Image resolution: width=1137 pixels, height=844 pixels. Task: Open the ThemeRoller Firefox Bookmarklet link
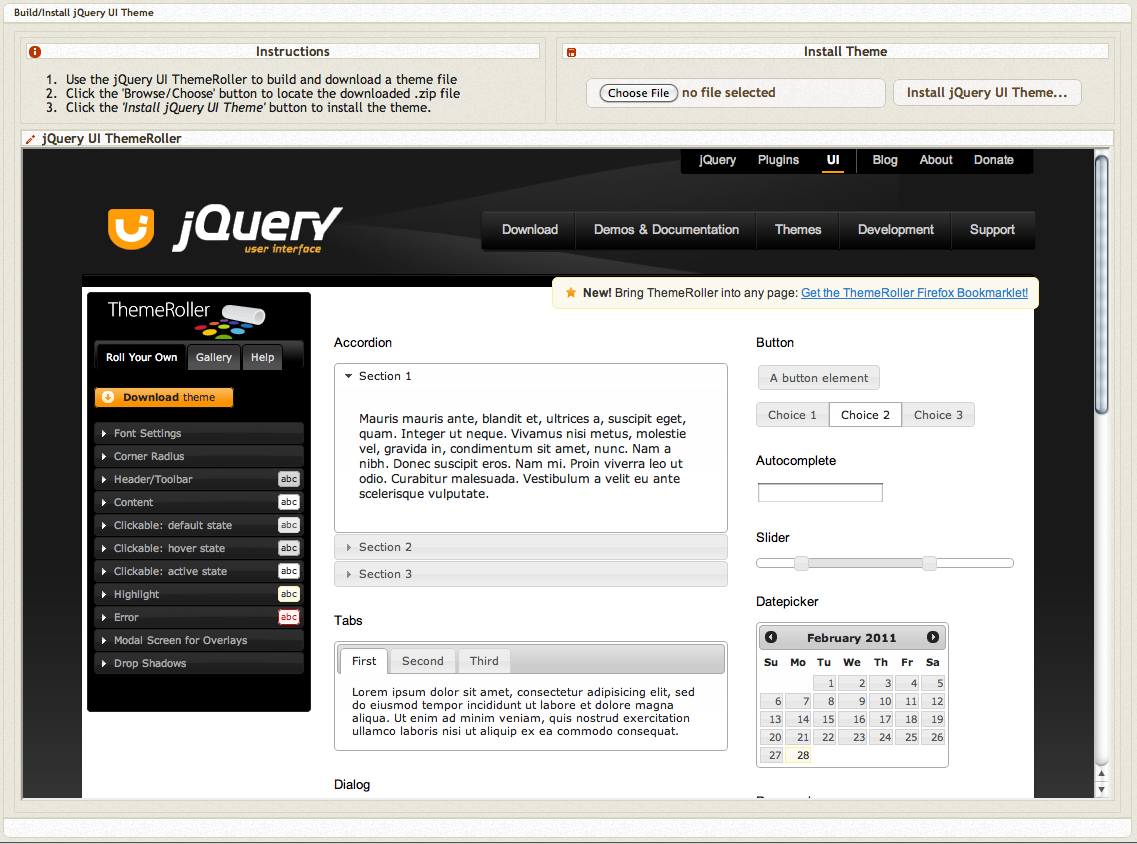914,293
